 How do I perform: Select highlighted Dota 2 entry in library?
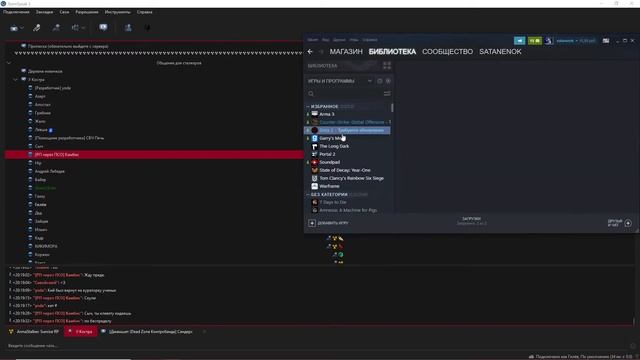[x=347, y=130]
